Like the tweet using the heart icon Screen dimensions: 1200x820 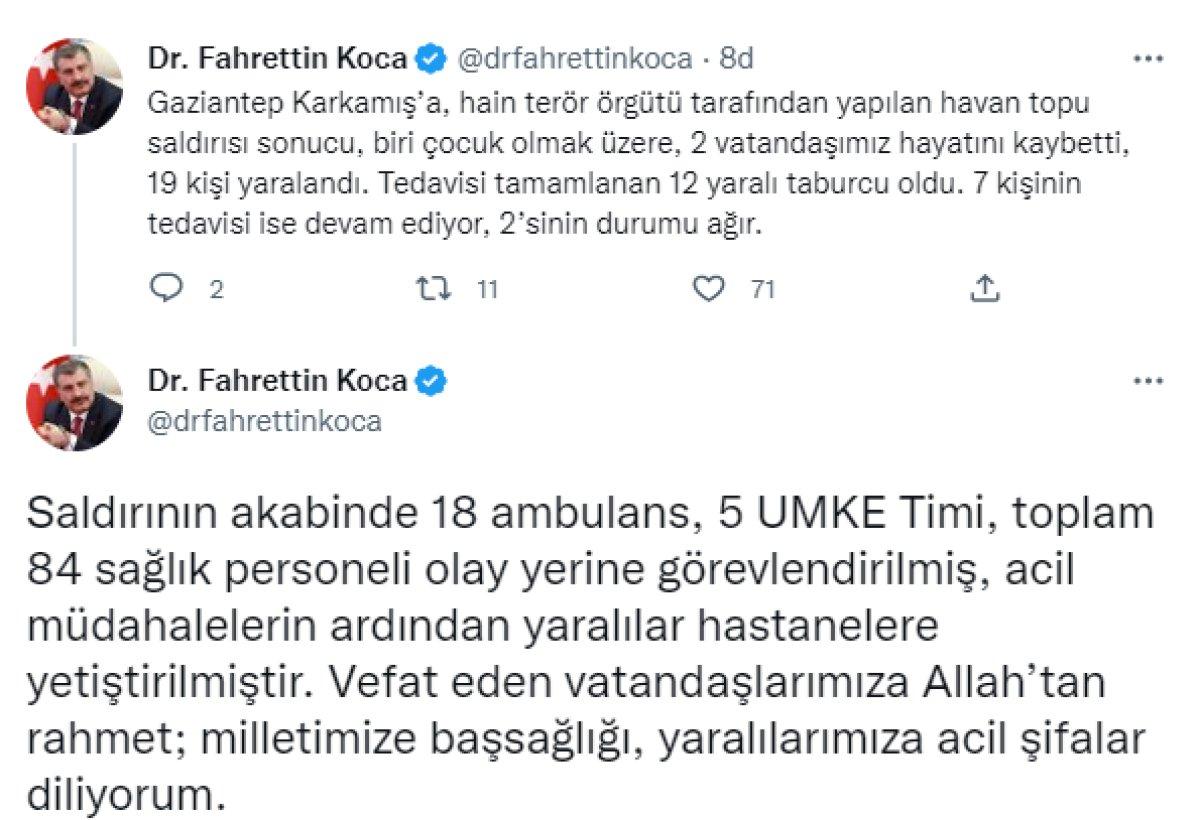point(710,289)
